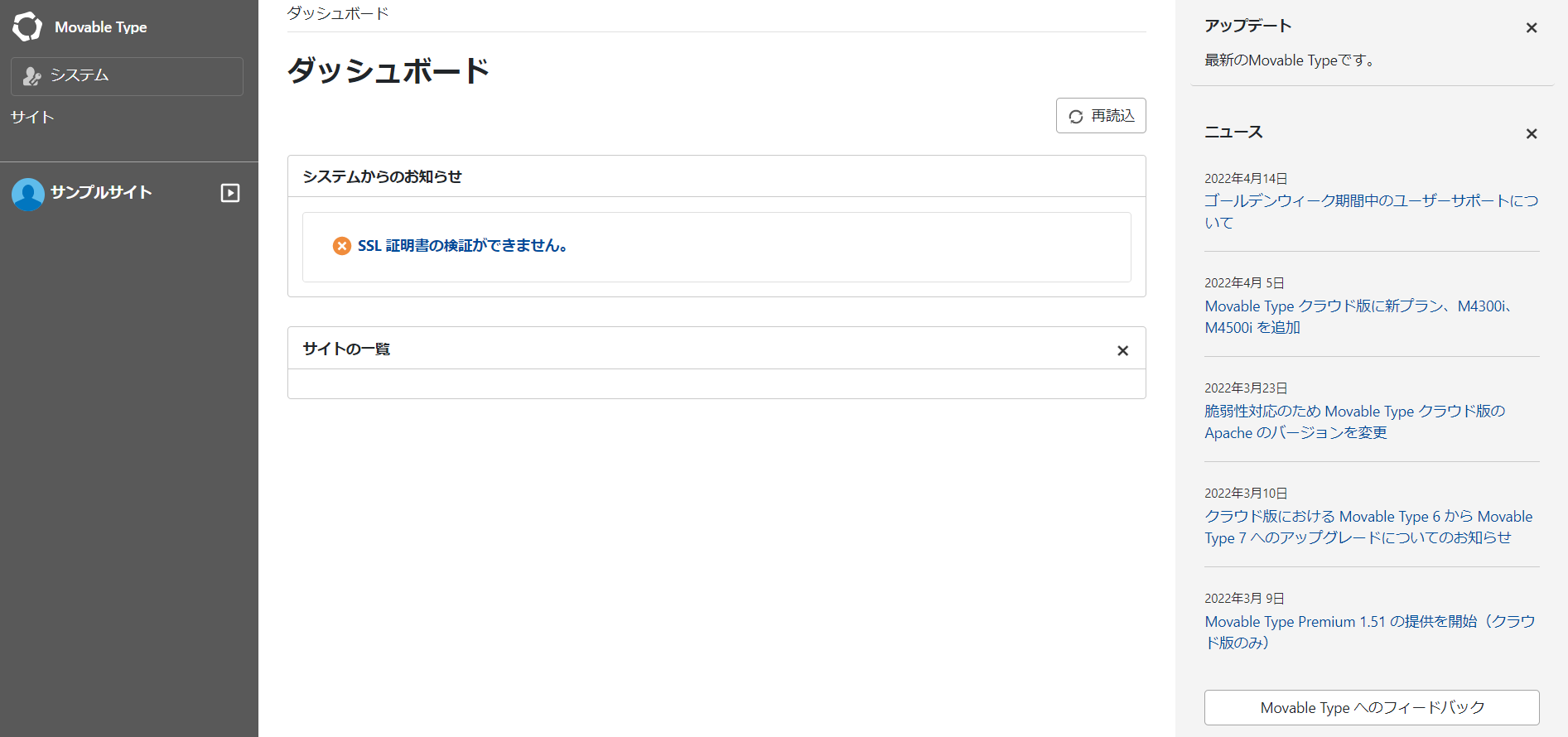Open ゴールデンウィーク期間中 user support news
The height and width of the screenshot is (737, 1568).
(1371, 212)
